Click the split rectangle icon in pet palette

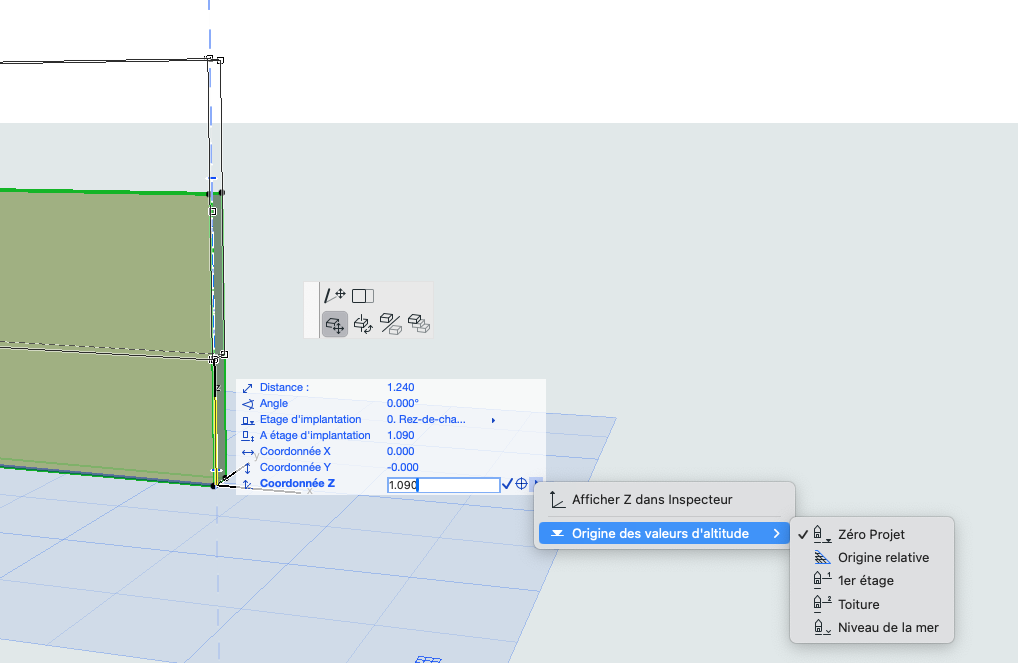[x=363, y=296]
